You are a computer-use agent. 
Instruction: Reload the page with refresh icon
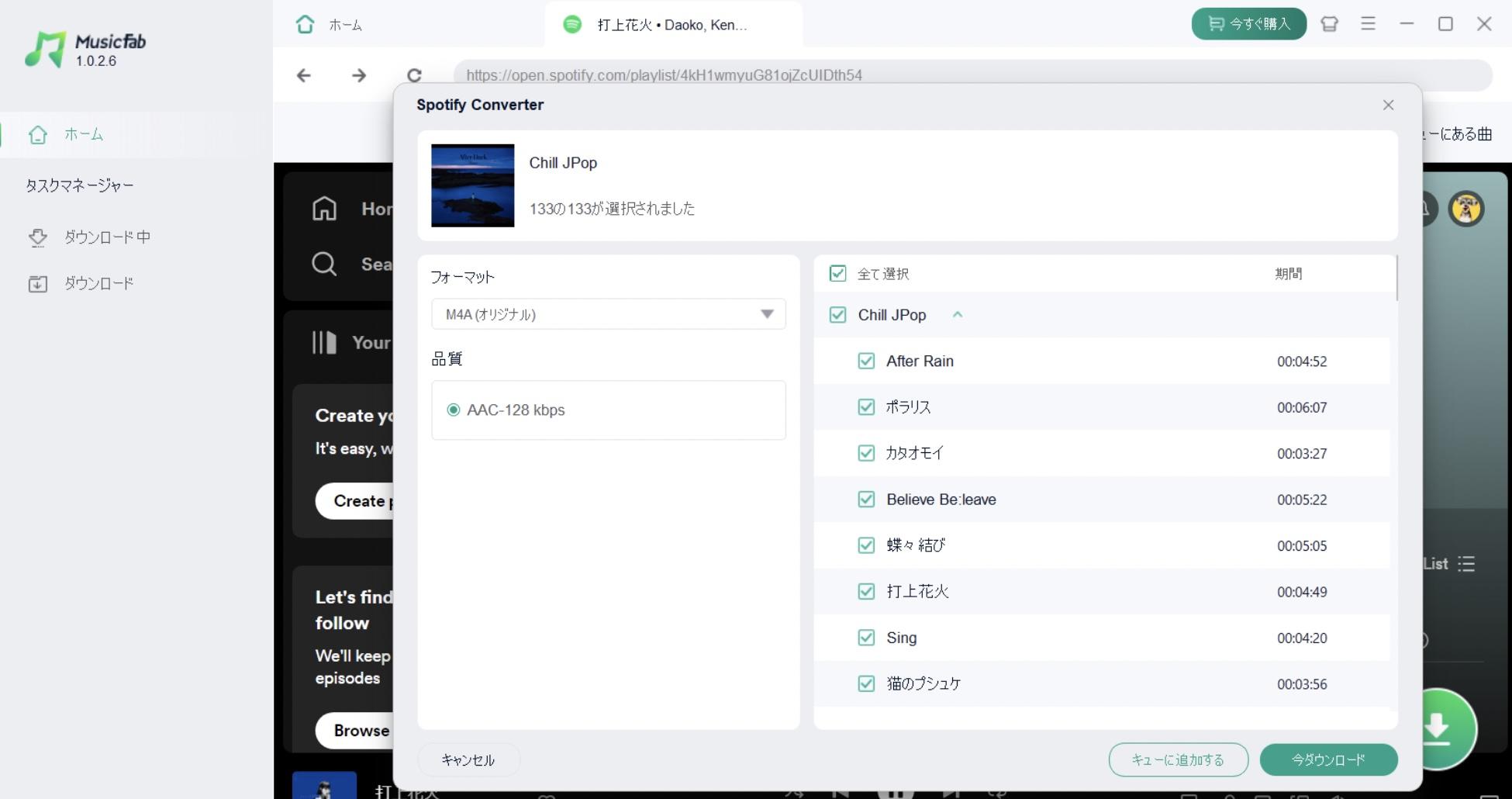(x=414, y=75)
